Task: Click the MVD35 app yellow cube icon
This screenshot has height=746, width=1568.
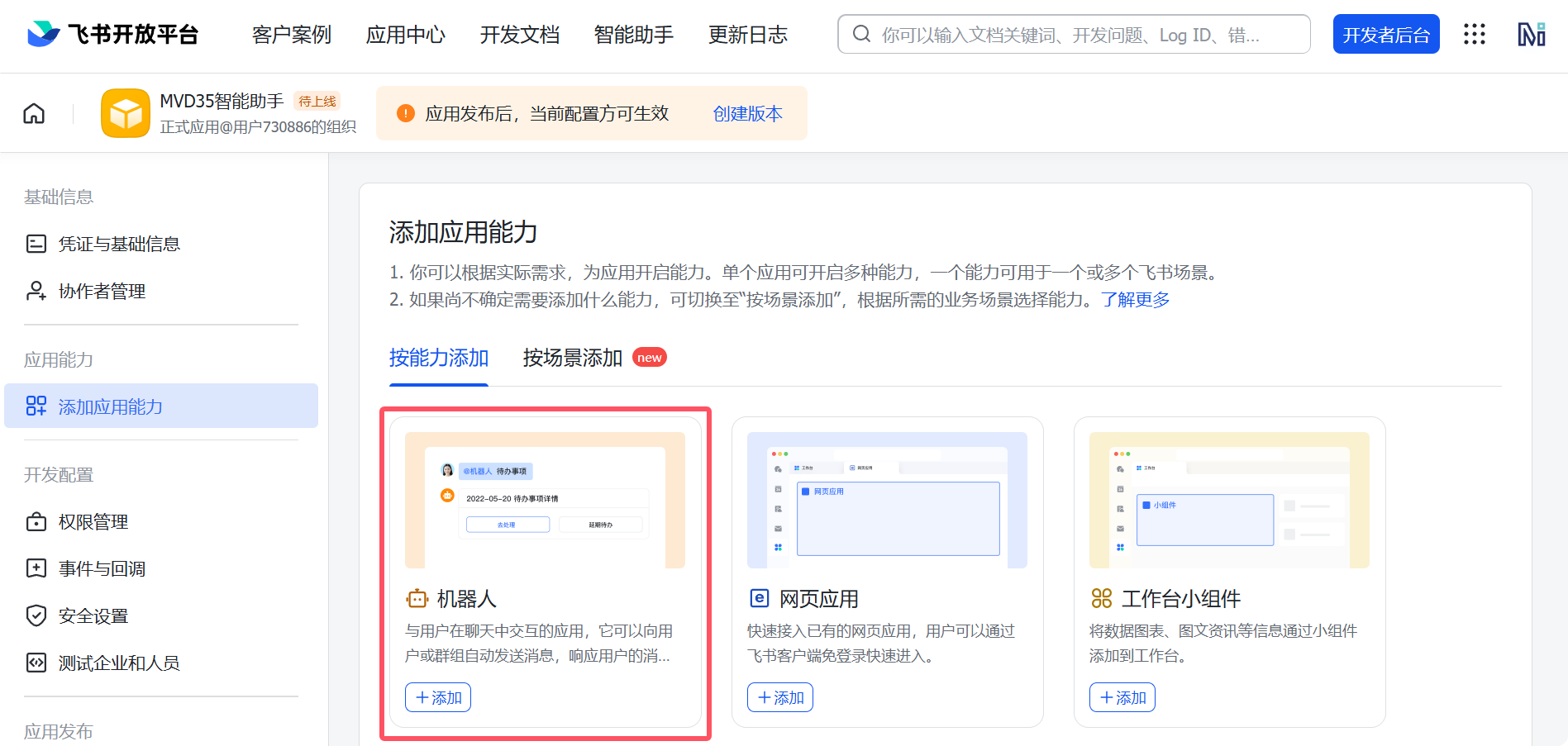Action: pyautogui.click(x=125, y=113)
